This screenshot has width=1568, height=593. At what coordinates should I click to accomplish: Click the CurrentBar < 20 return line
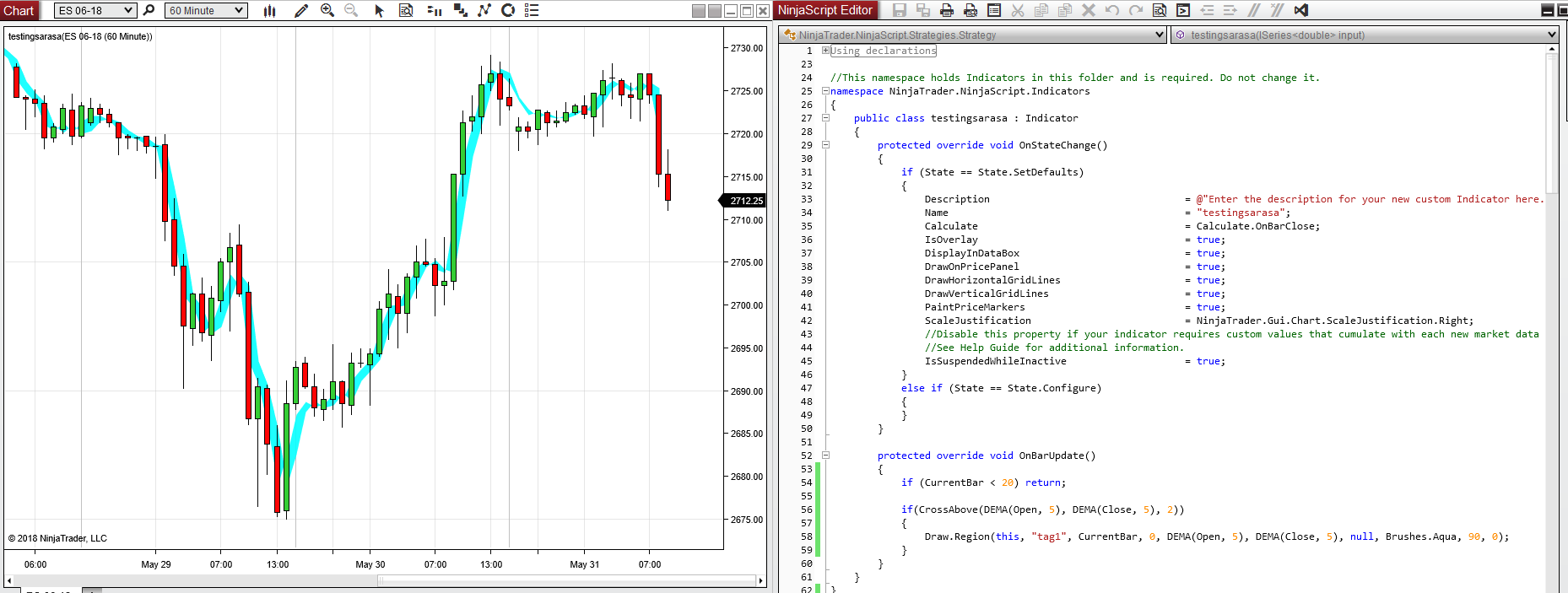(x=983, y=482)
